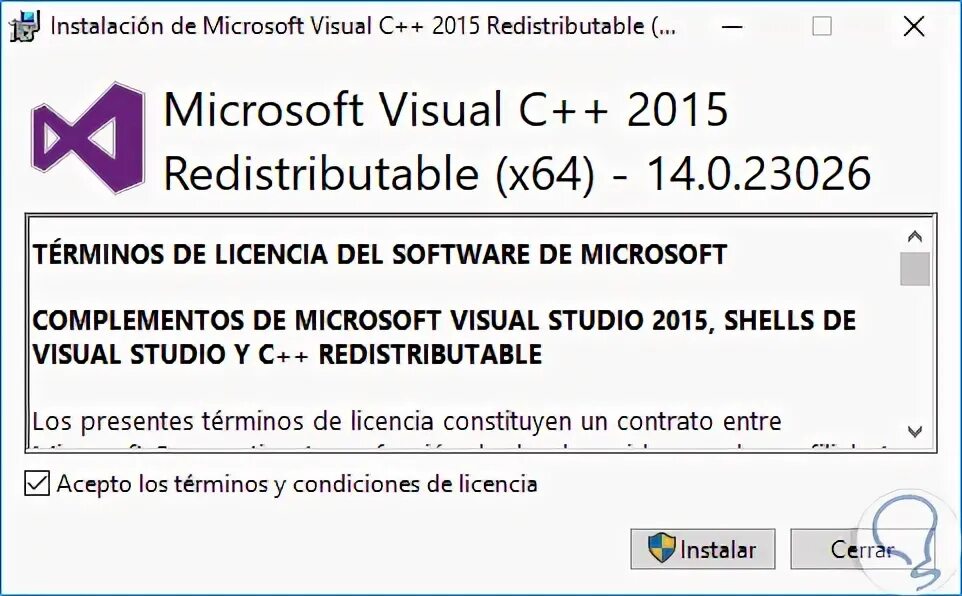Click the license scrollbar thumb
The height and width of the screenshot is (596, 962).
point(915,269)
